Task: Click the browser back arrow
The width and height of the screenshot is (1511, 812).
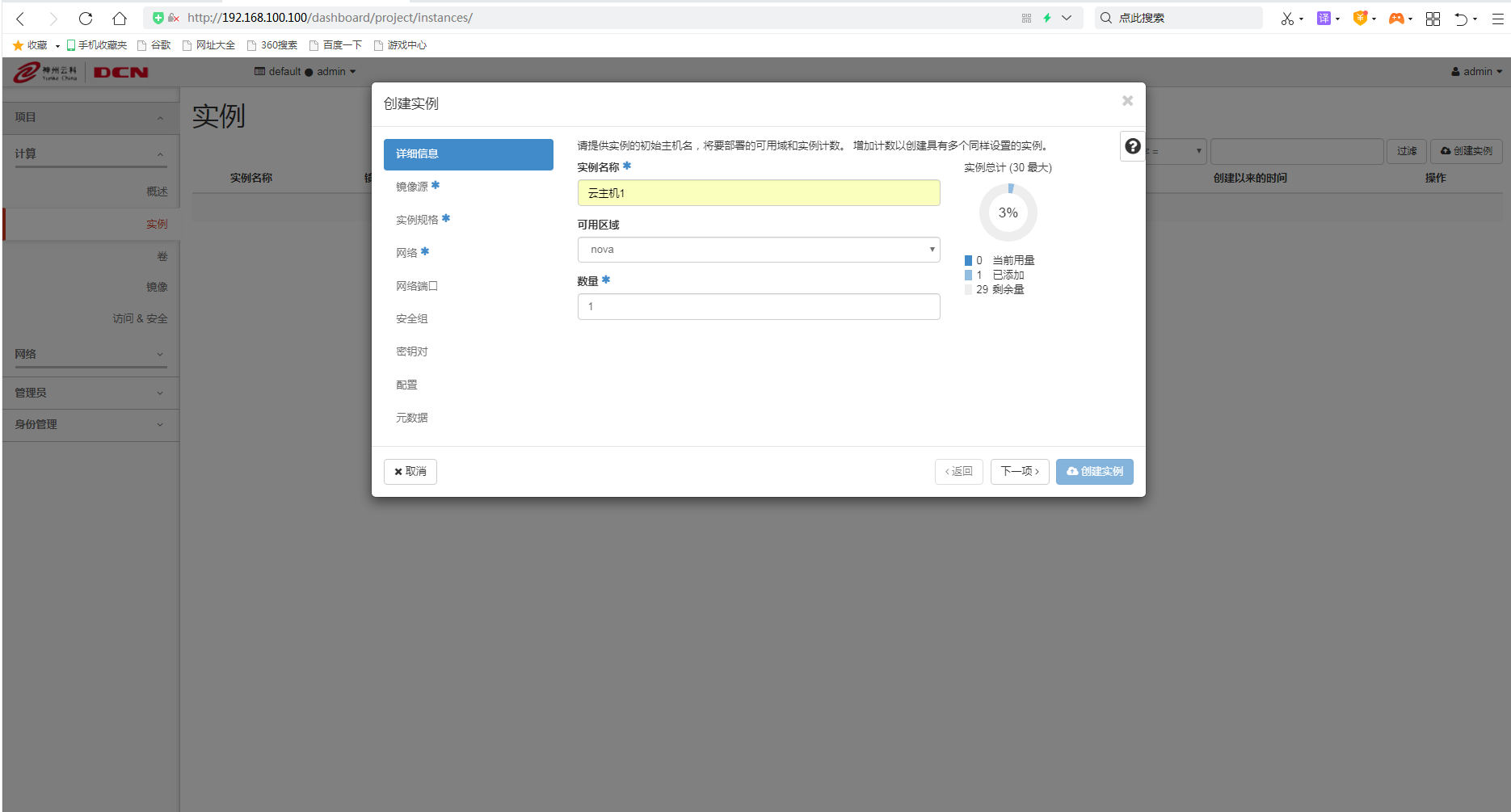Action: [21, 18]
